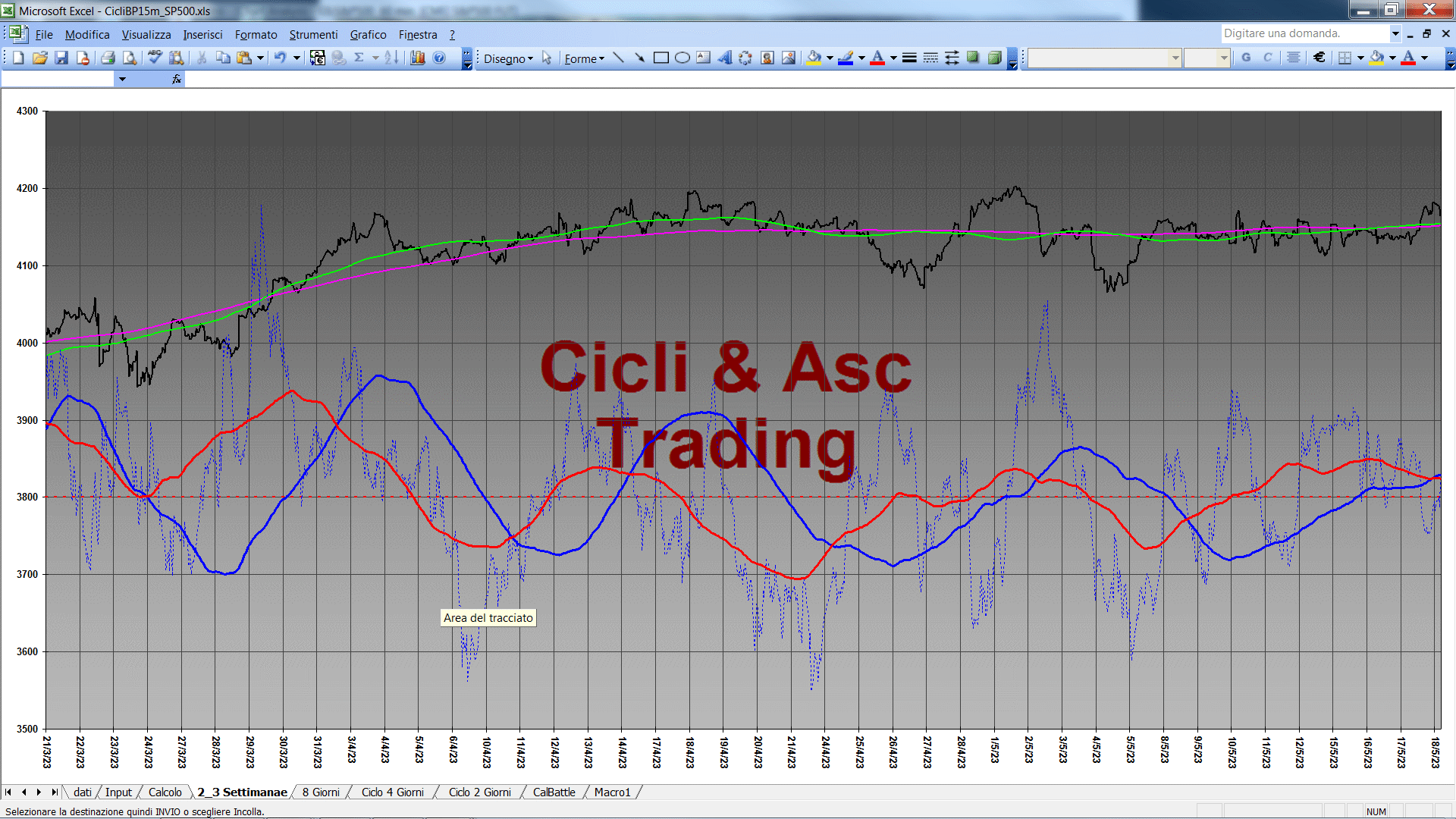Toggle center alignment button

(x=1294, y=58)
